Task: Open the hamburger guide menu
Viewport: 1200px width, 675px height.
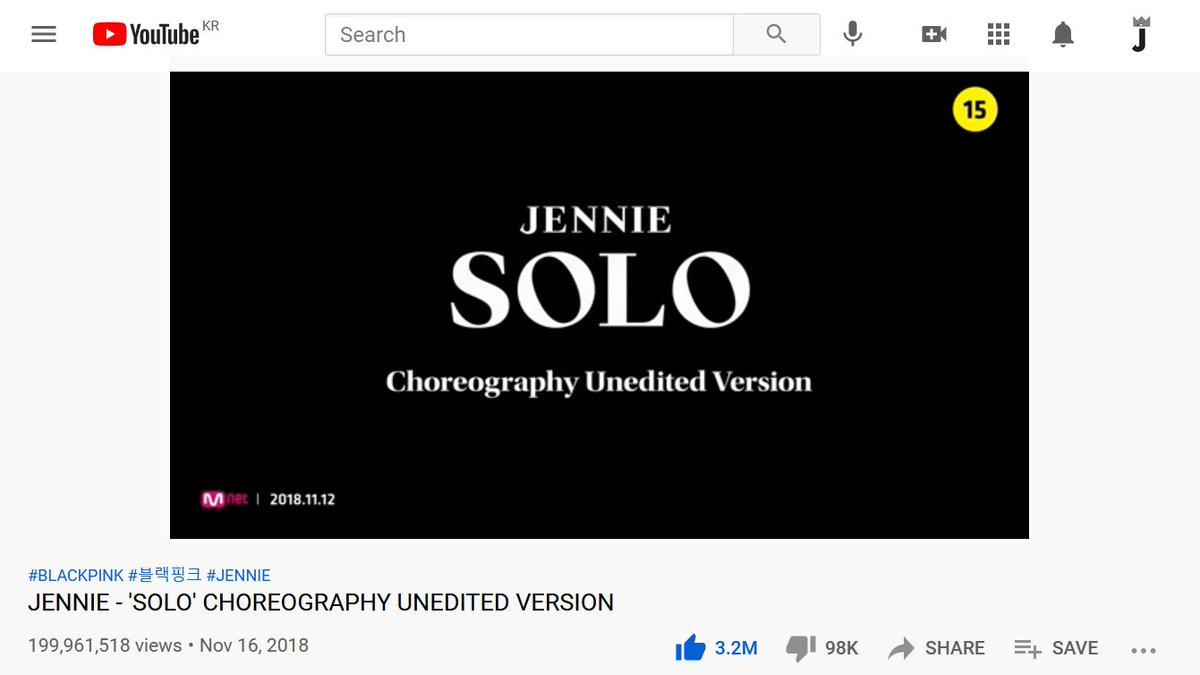Action: 43,34
